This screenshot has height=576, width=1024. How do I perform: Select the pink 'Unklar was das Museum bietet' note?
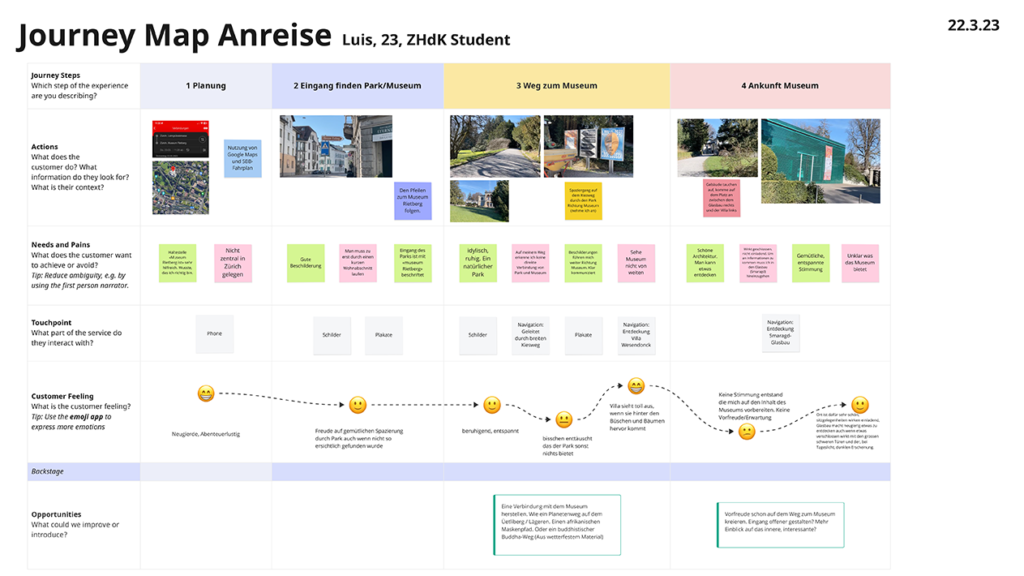860,263
